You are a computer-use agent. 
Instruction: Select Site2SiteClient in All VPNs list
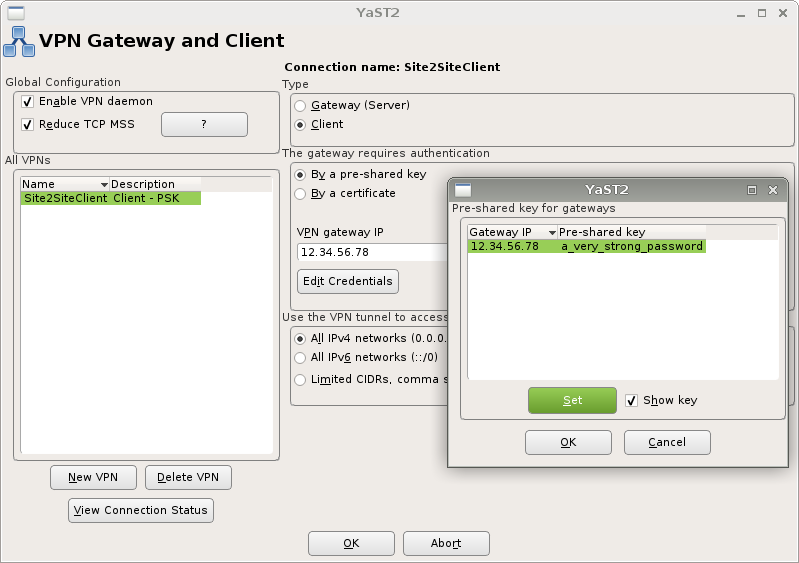pos(65,198)
